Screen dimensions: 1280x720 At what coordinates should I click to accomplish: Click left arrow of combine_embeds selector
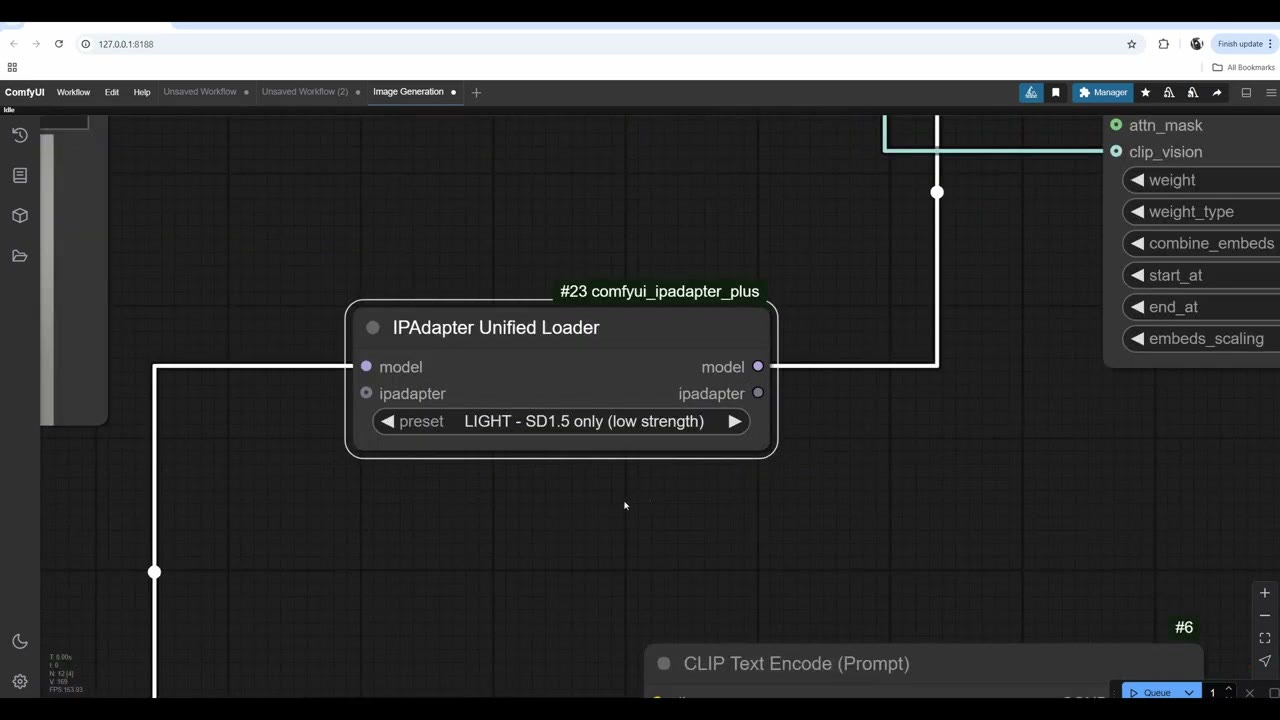1137,244
